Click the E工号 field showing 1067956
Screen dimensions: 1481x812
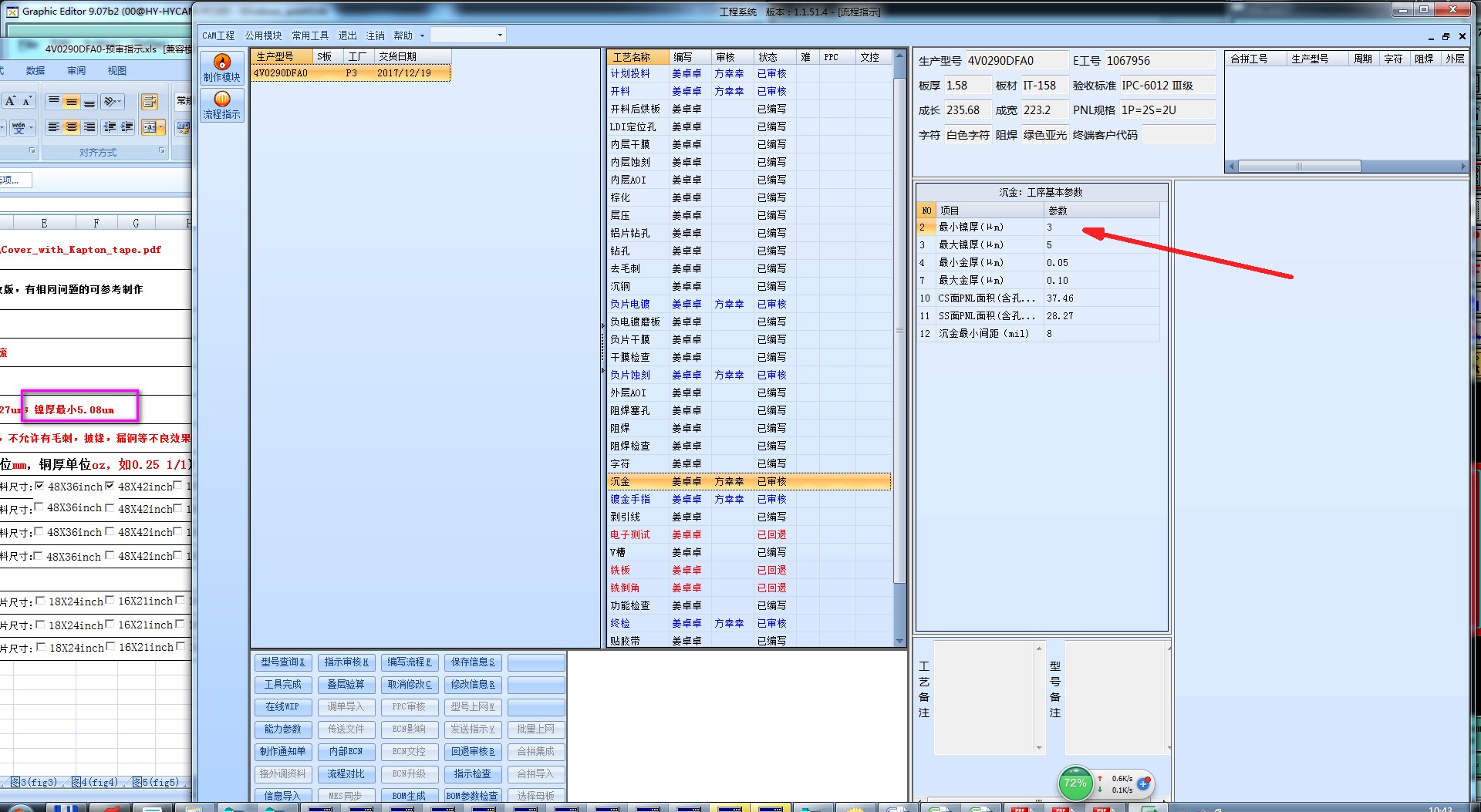point(1159,61)
